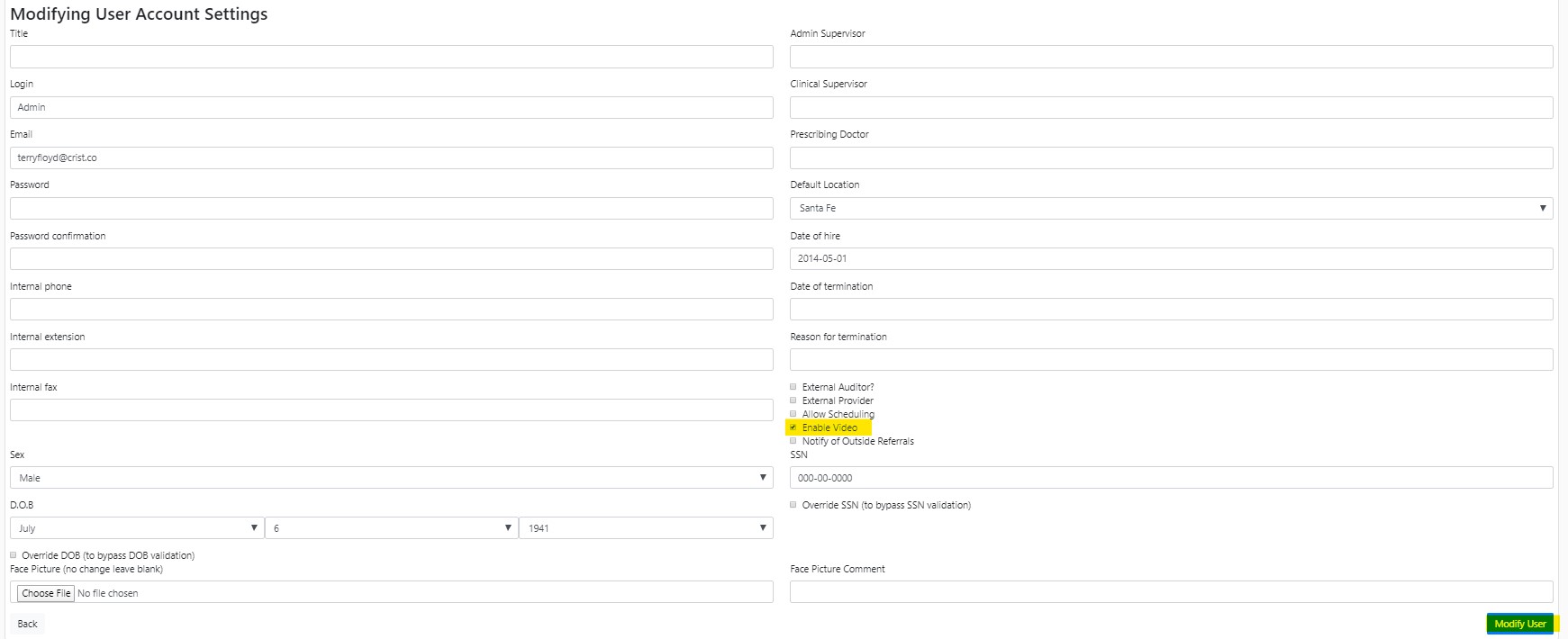Click the Password input field
Screen dimensions: 1568x639
[x=391, y=208]
